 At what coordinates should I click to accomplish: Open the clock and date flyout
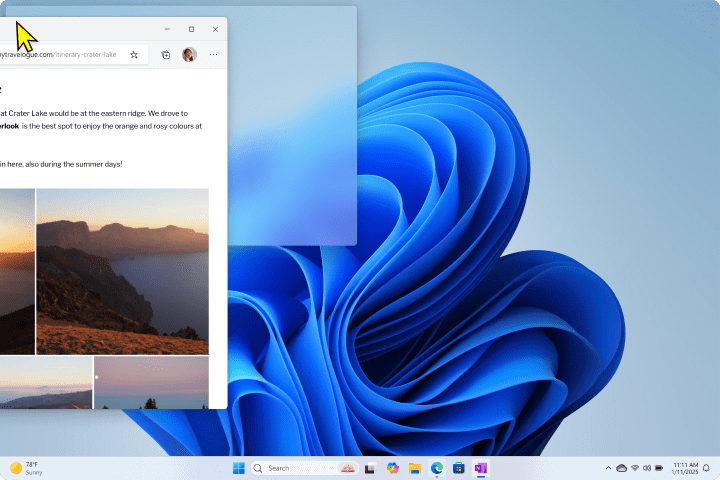pyautogui.click(x=685, y=468)
